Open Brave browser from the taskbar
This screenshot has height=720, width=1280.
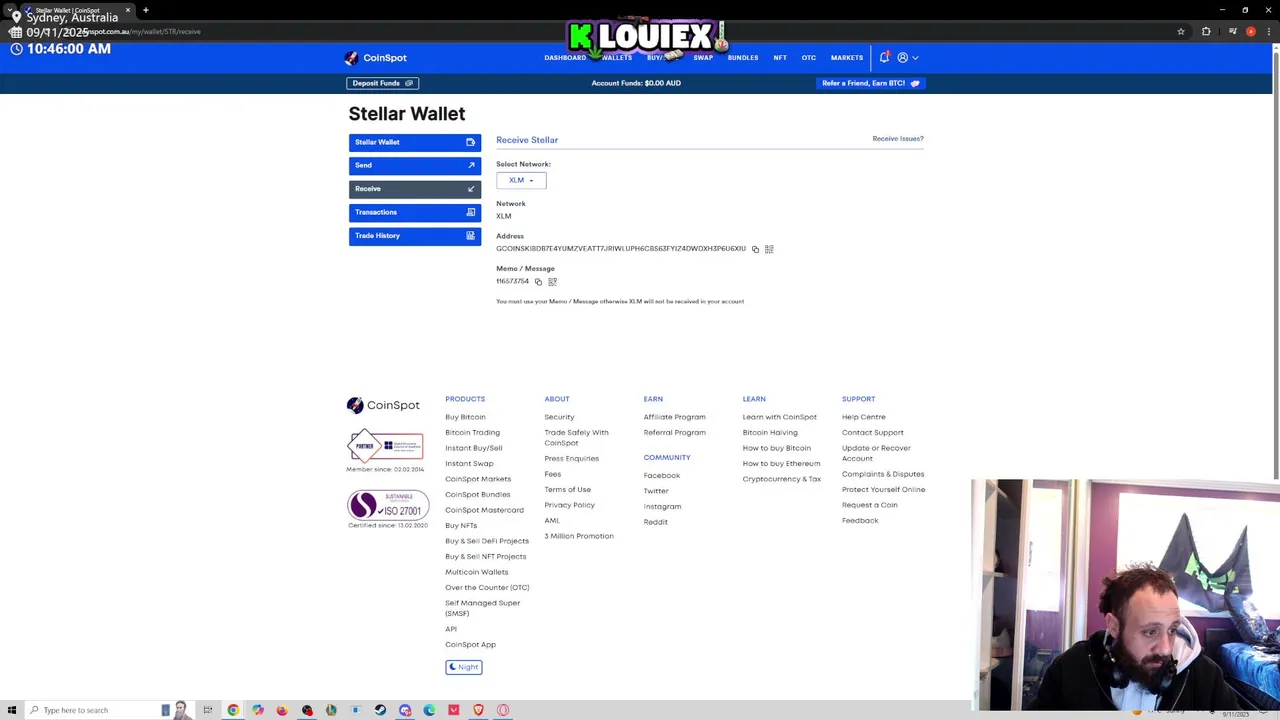tap(478, 710)
